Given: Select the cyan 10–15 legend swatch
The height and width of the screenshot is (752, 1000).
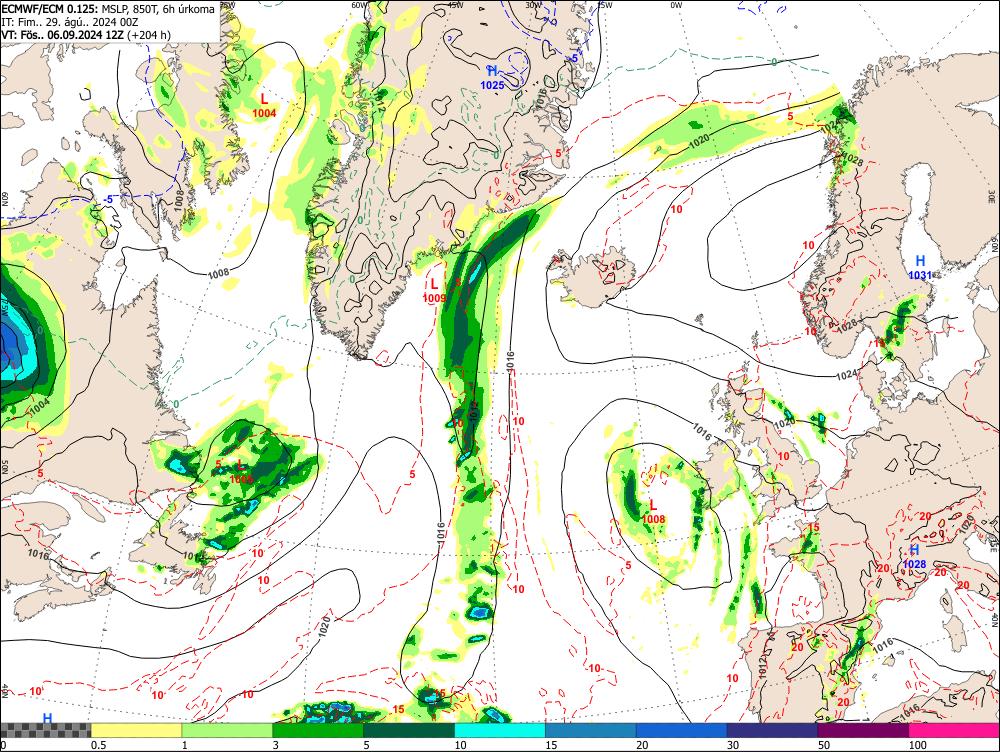Looking at the screenshot, I should (500, 730).
